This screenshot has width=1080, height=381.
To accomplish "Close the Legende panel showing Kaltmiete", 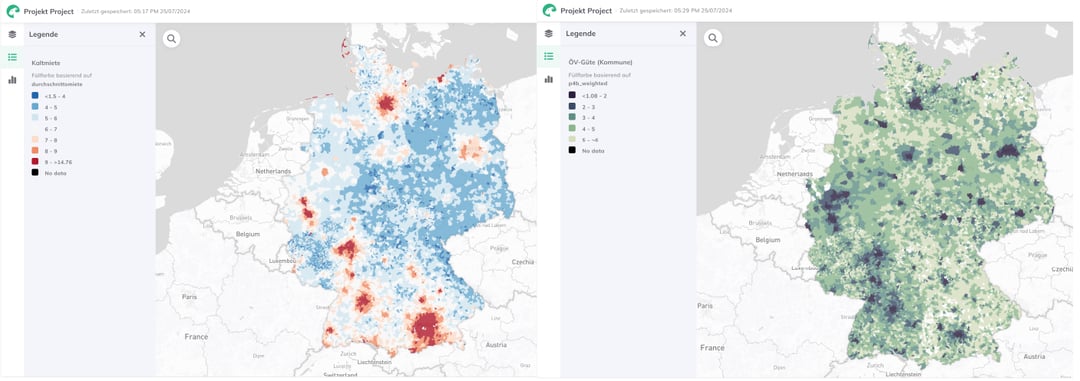I will coord(142,34).
